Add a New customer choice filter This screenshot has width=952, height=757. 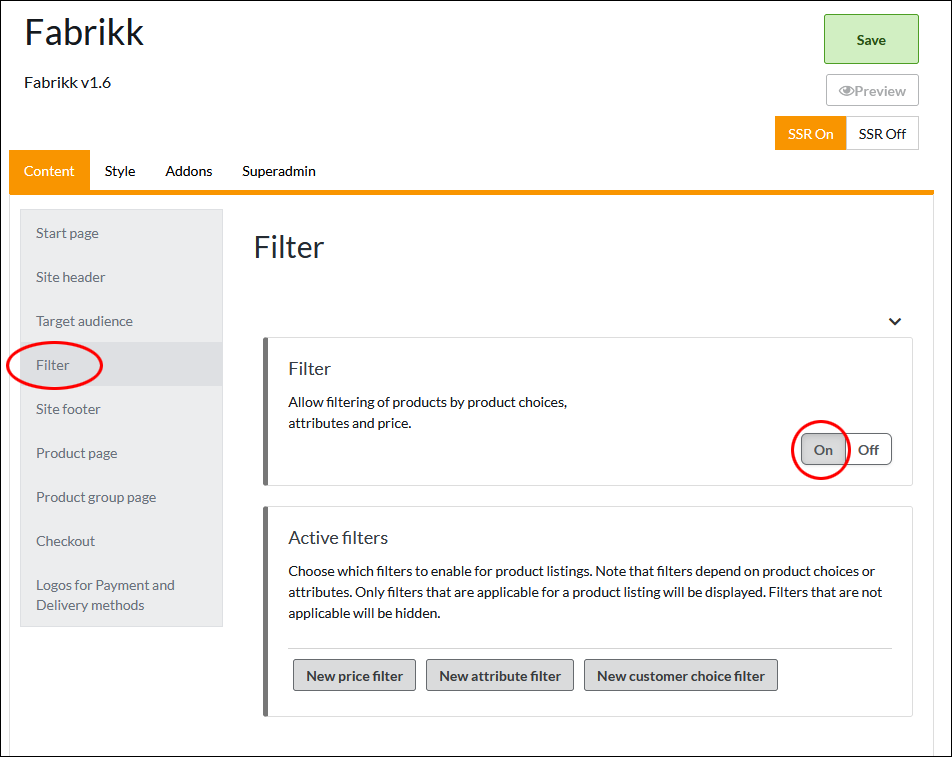click(x=681, y=676)
